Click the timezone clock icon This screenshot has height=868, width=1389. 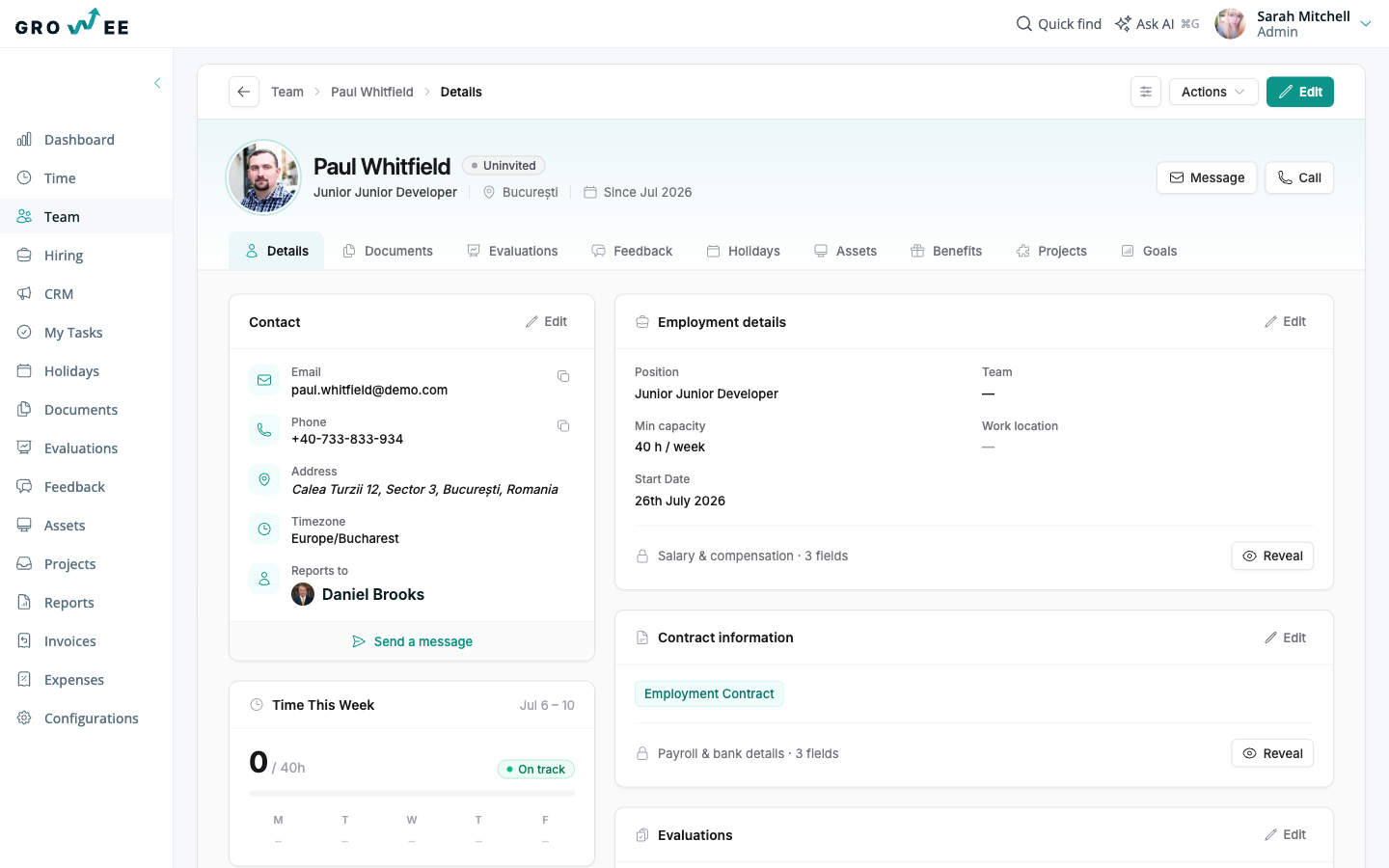264,529
